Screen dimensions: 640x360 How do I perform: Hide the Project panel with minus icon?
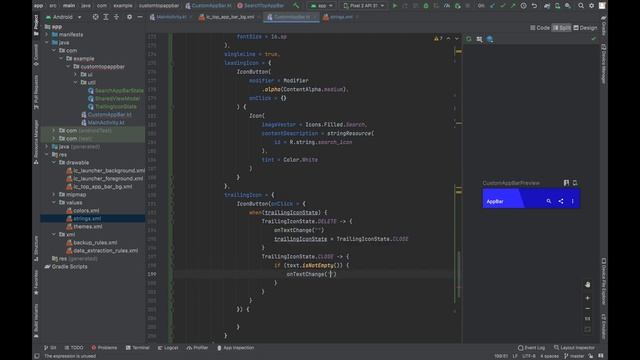[140, 17]
